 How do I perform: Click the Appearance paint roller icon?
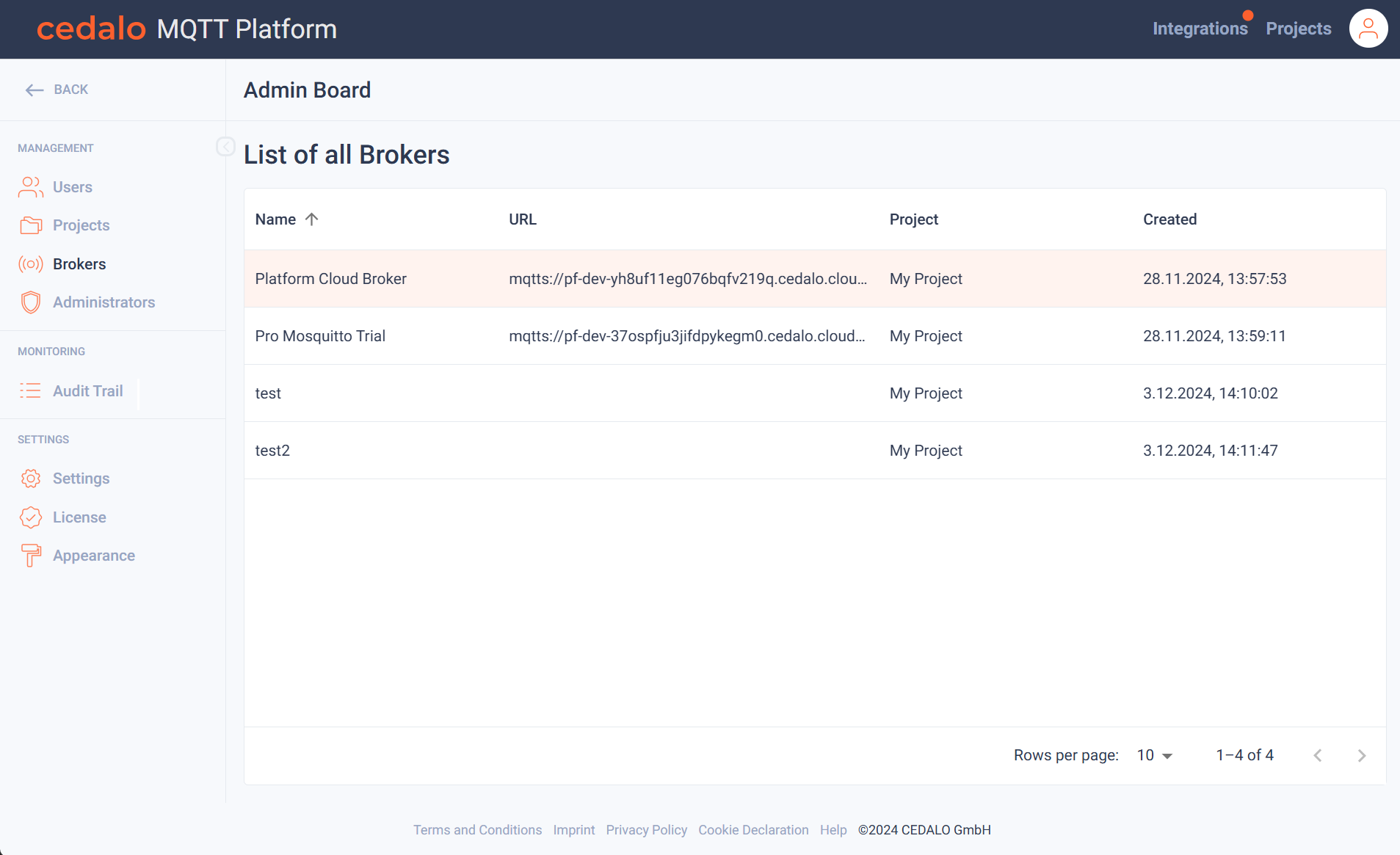30,556
